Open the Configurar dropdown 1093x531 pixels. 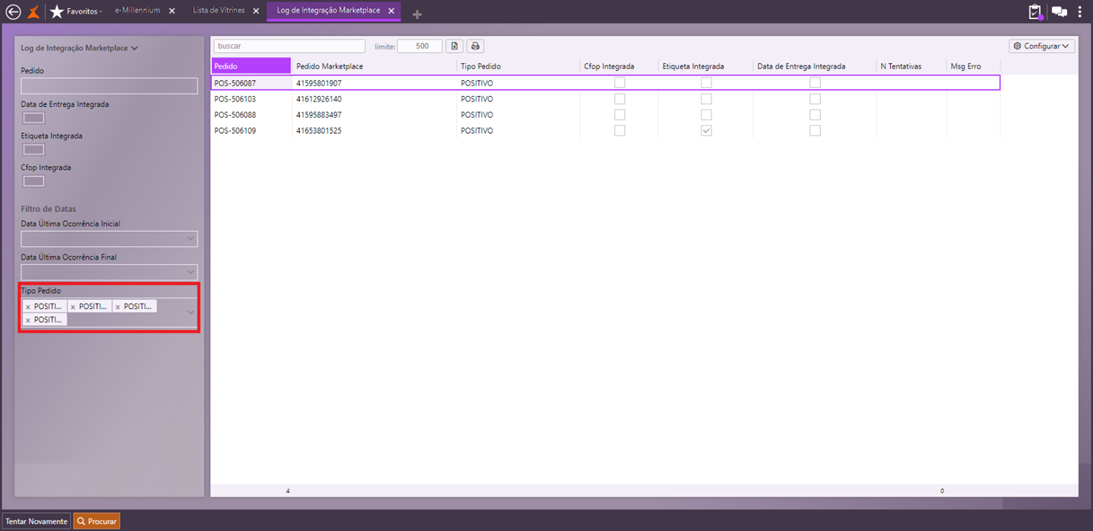[x=1041, y=46]
